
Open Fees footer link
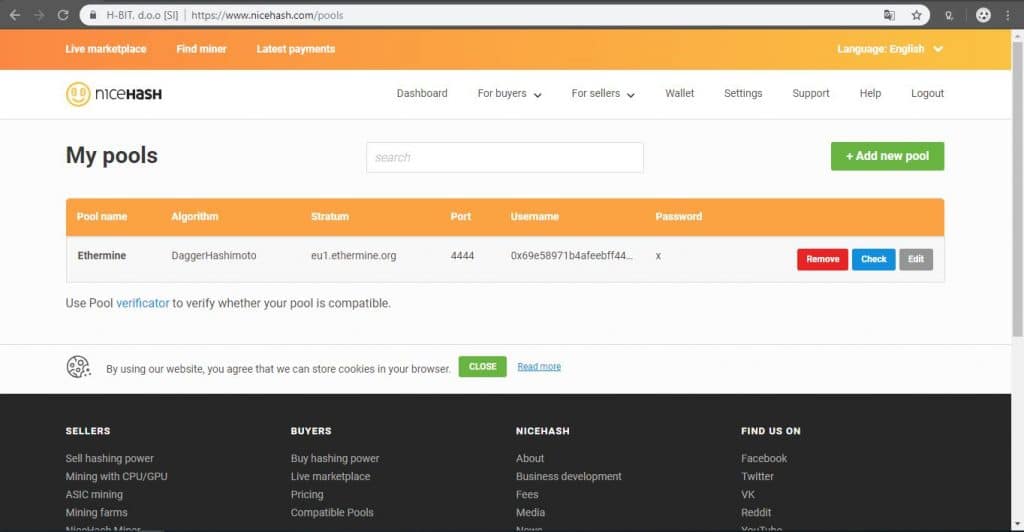pyautogui.click(x=527, y=495)
